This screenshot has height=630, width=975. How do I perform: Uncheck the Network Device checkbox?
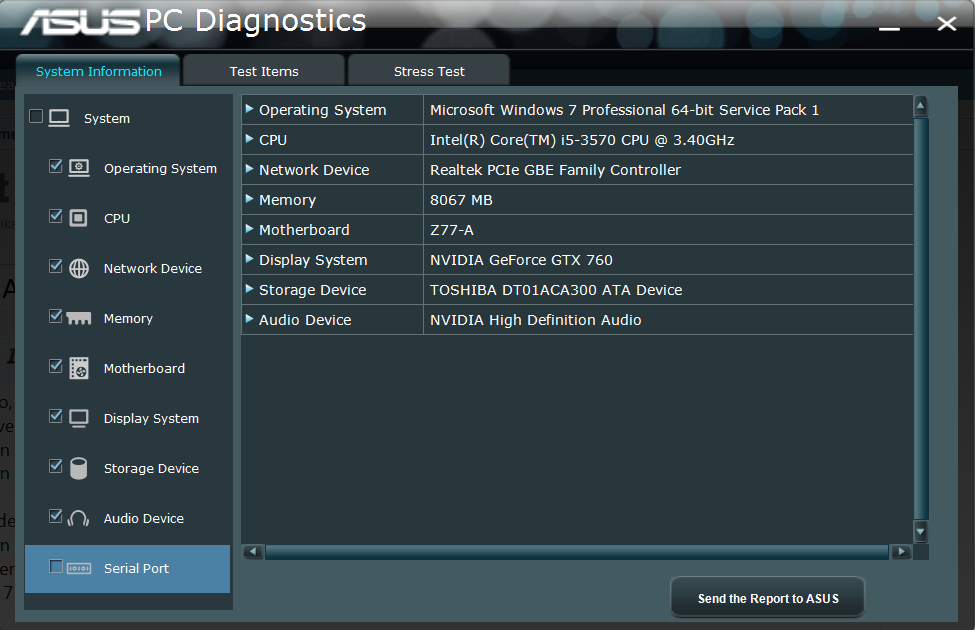pos(56,266)
